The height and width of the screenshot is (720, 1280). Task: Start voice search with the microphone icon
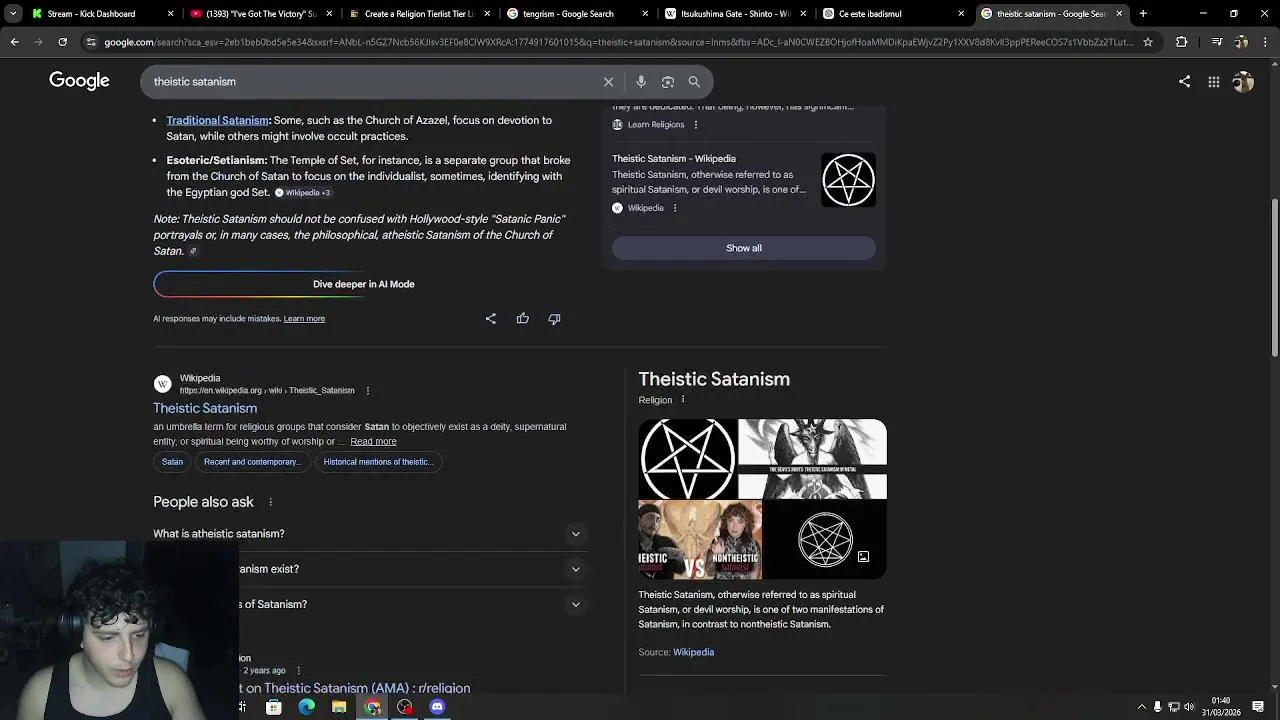coord(641,82)
